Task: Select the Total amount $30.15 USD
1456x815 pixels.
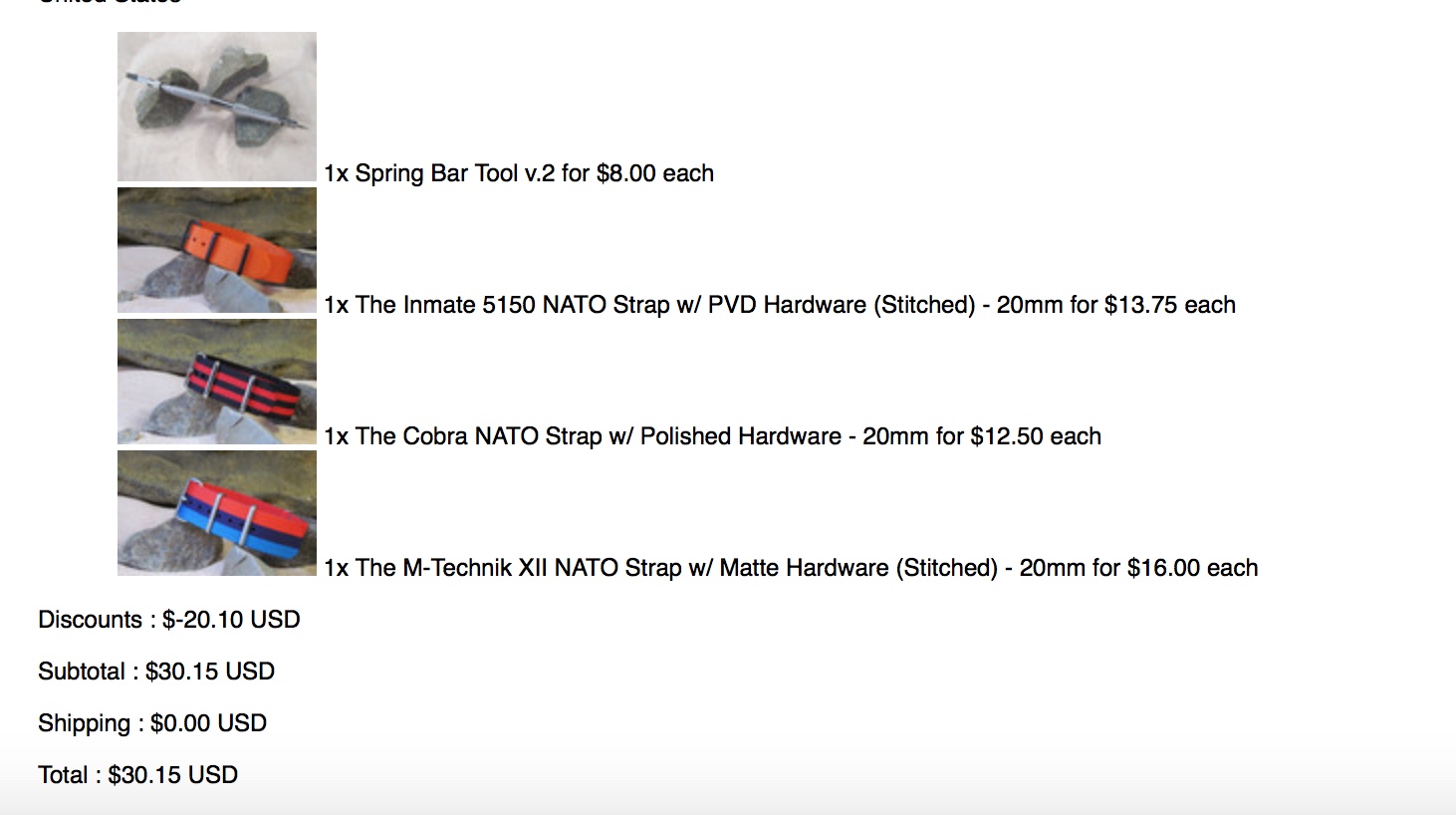Action: pyautogui.click(x=173, y=775)
